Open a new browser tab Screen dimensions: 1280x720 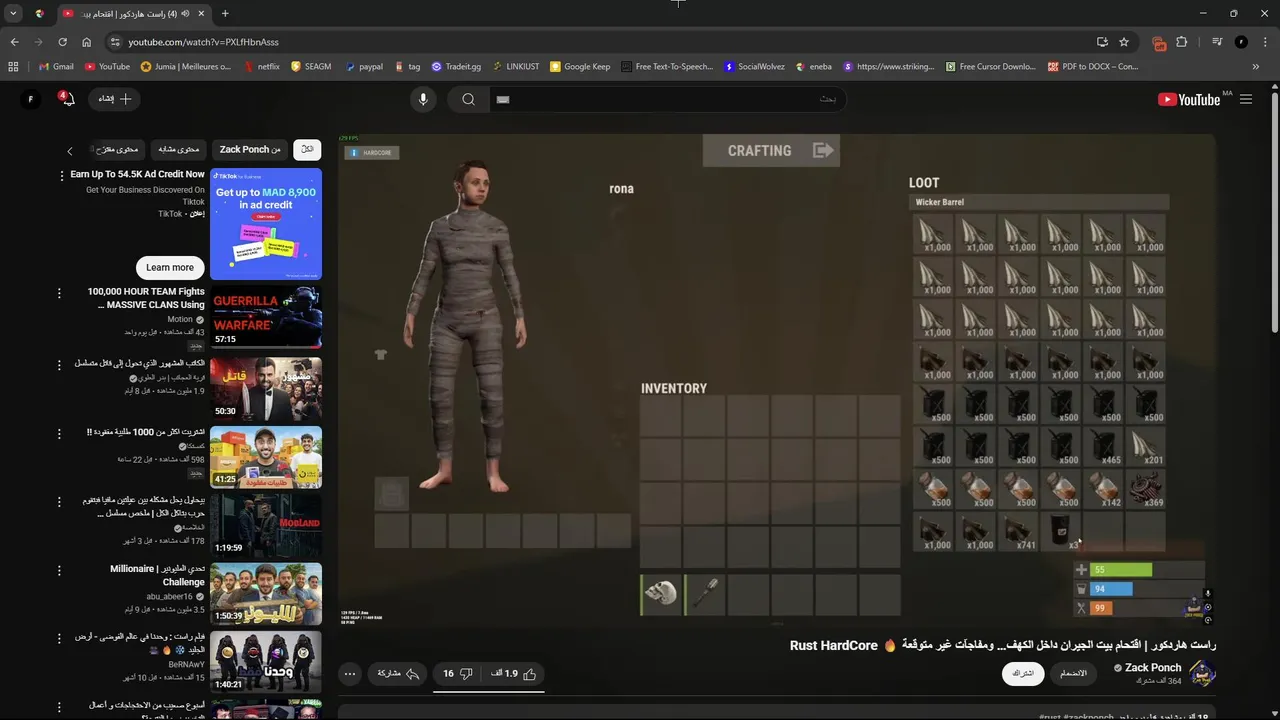(x=225, y=14)
